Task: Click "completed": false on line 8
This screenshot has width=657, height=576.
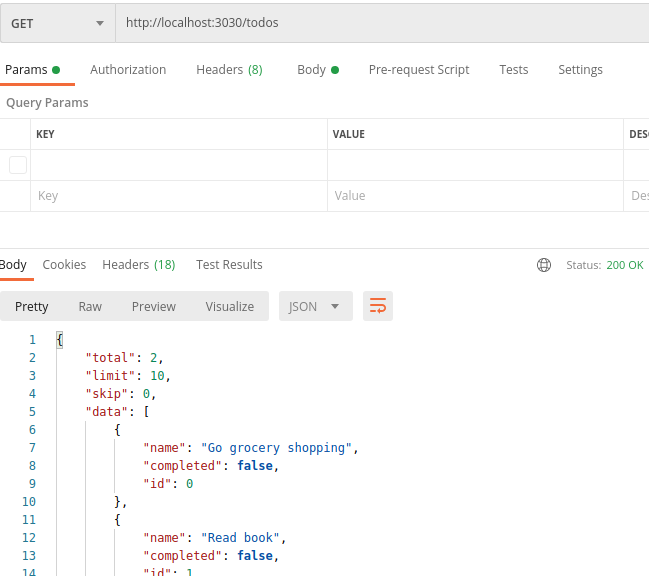Action: point(211,466)
